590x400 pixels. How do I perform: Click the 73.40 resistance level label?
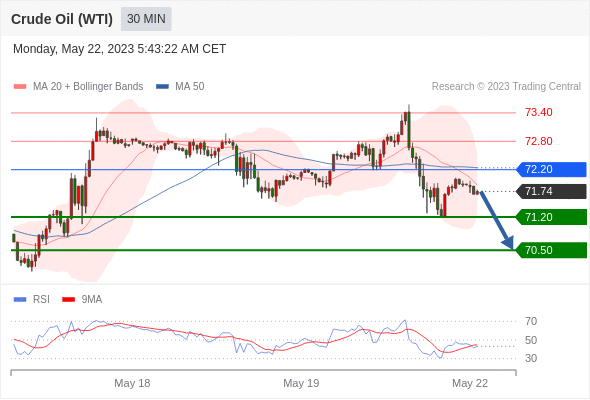tap(539, 112)
